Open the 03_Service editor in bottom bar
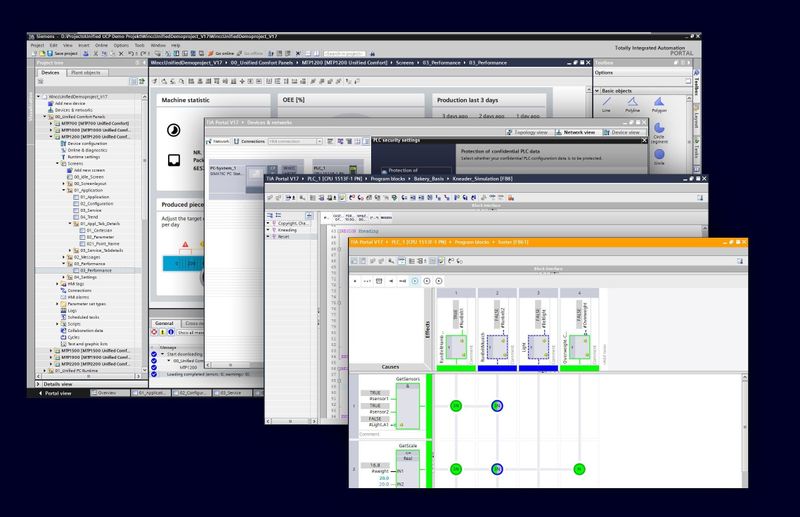 tap(233, 393)
